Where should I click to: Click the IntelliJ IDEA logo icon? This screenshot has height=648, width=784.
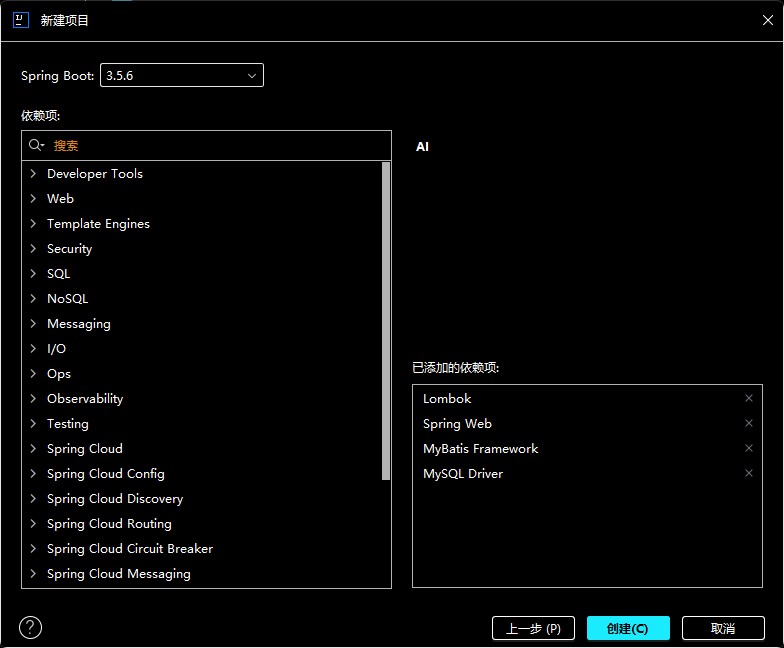click(20, 20)
